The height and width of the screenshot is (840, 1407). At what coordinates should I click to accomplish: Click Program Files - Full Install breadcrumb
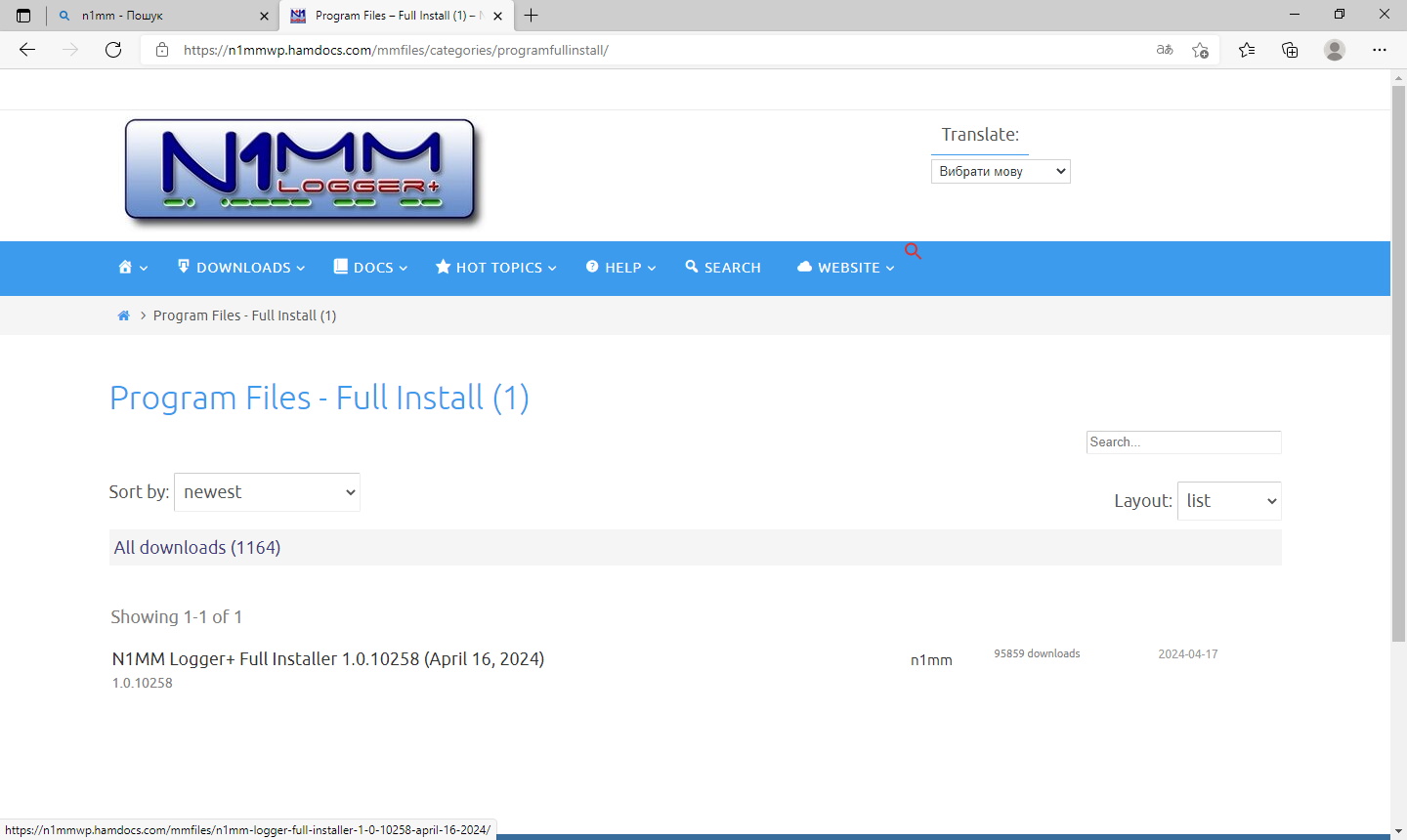244,315
